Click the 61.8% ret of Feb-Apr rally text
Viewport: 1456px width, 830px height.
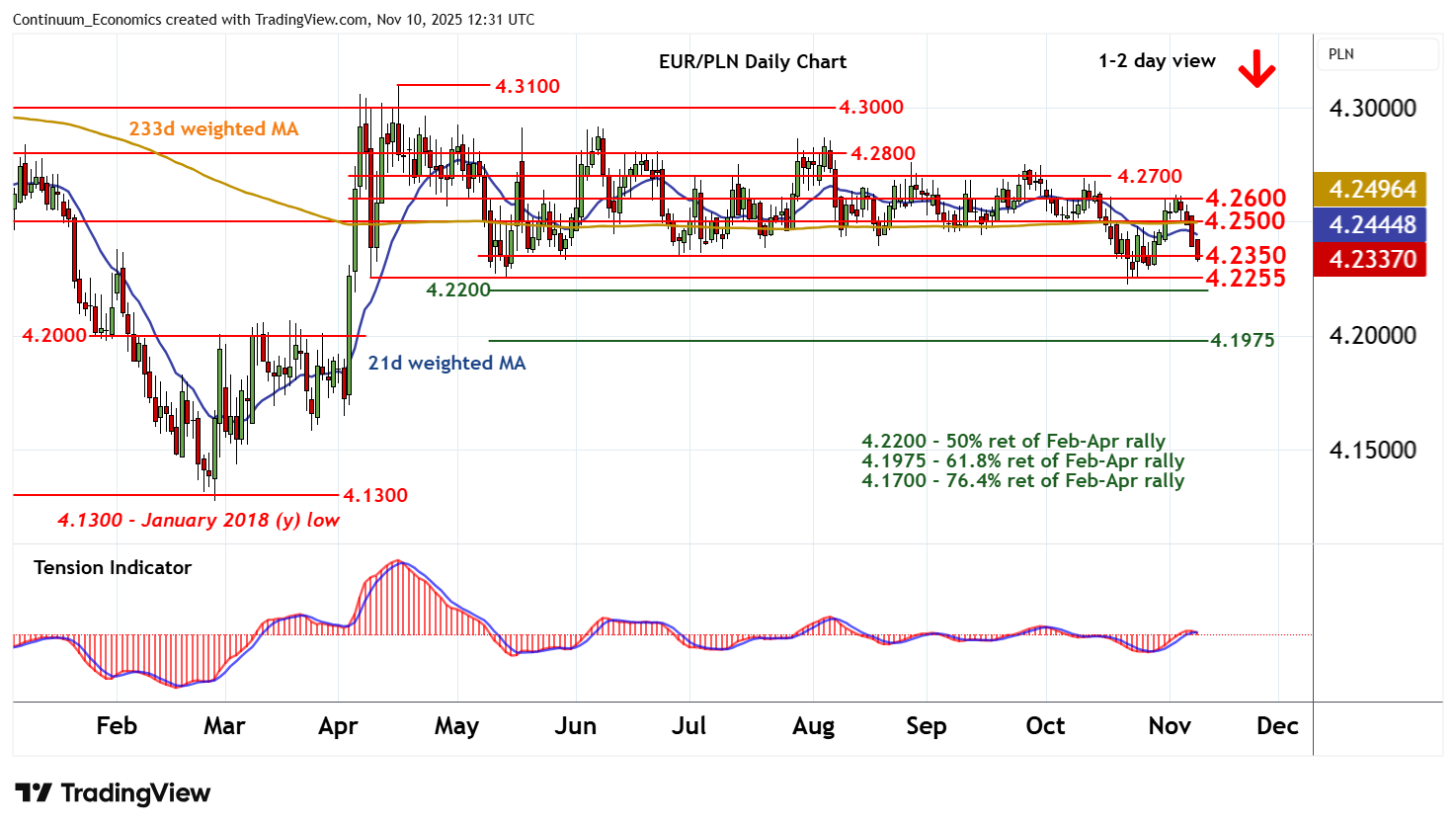coord(1022,461)
